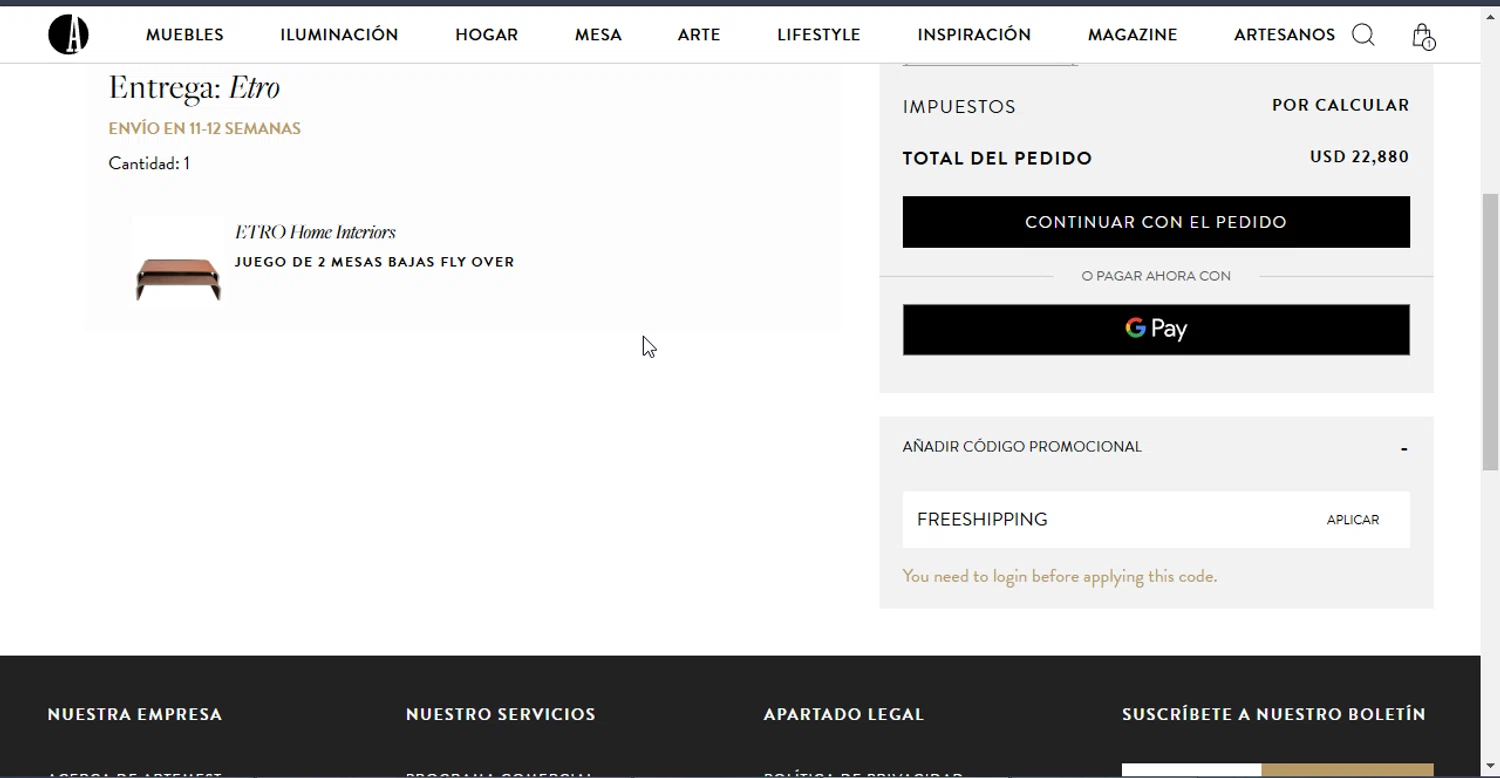Viewport: 1500px width, 778px height.
Task: Click Suscríbete a nuestro boletín heading
Action: coord(1274,714)
